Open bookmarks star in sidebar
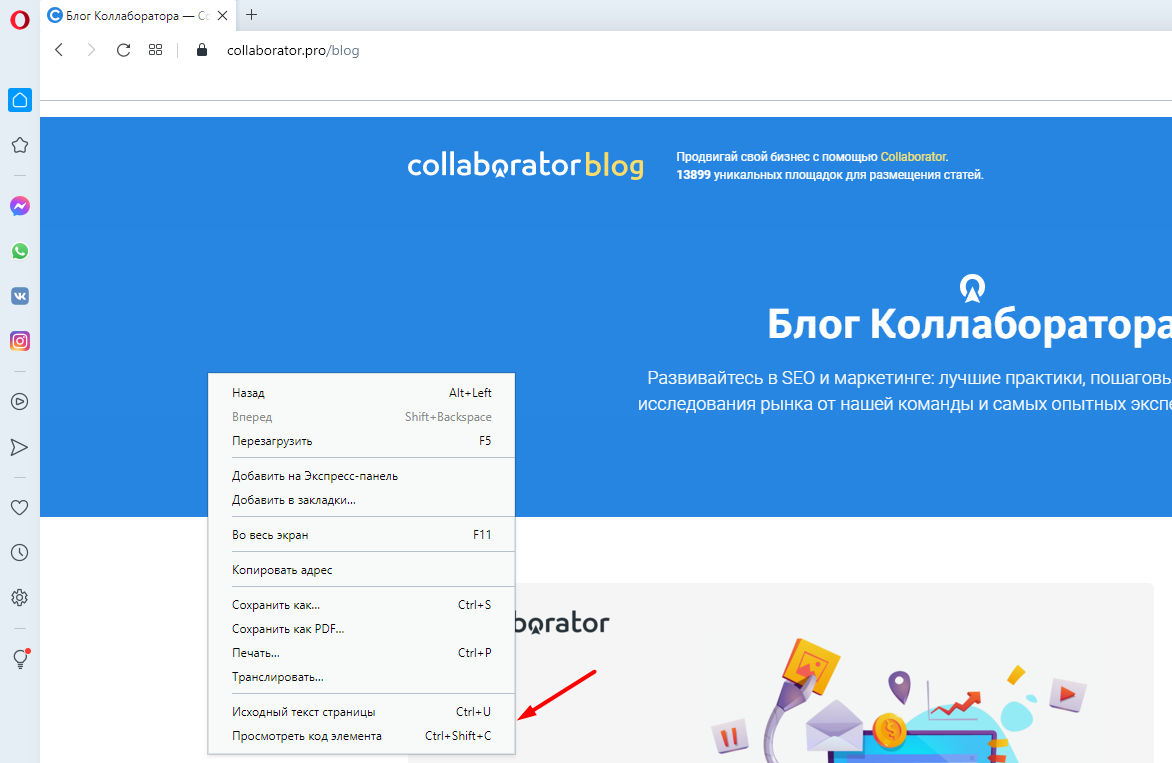Image resolution: width=1172 pixels, height=763 pixels. [x=19, y=145]
